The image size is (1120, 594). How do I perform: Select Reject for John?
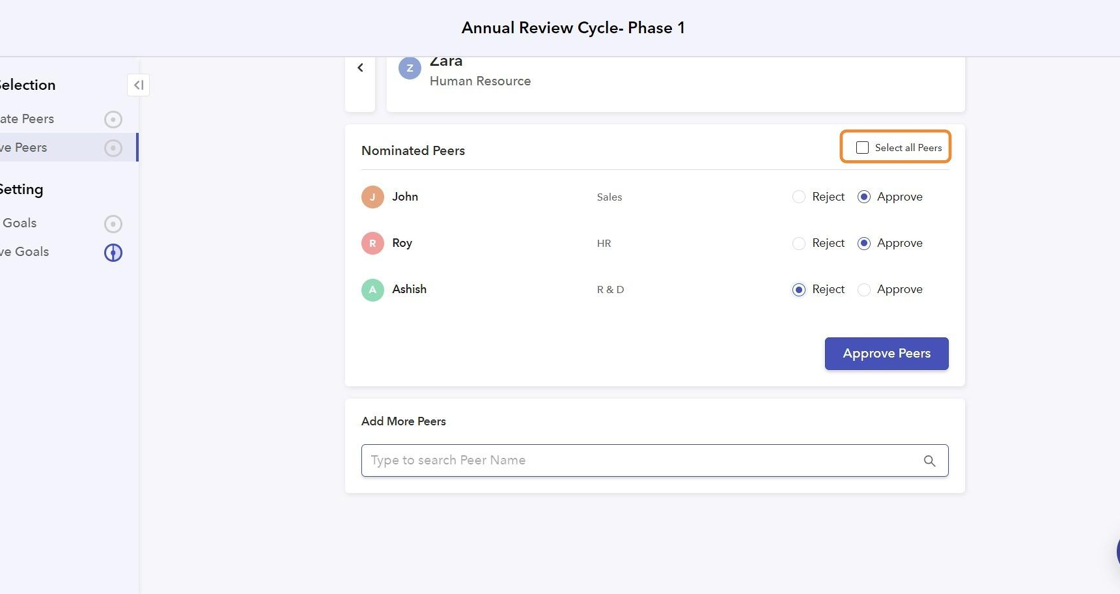(799, 197)
